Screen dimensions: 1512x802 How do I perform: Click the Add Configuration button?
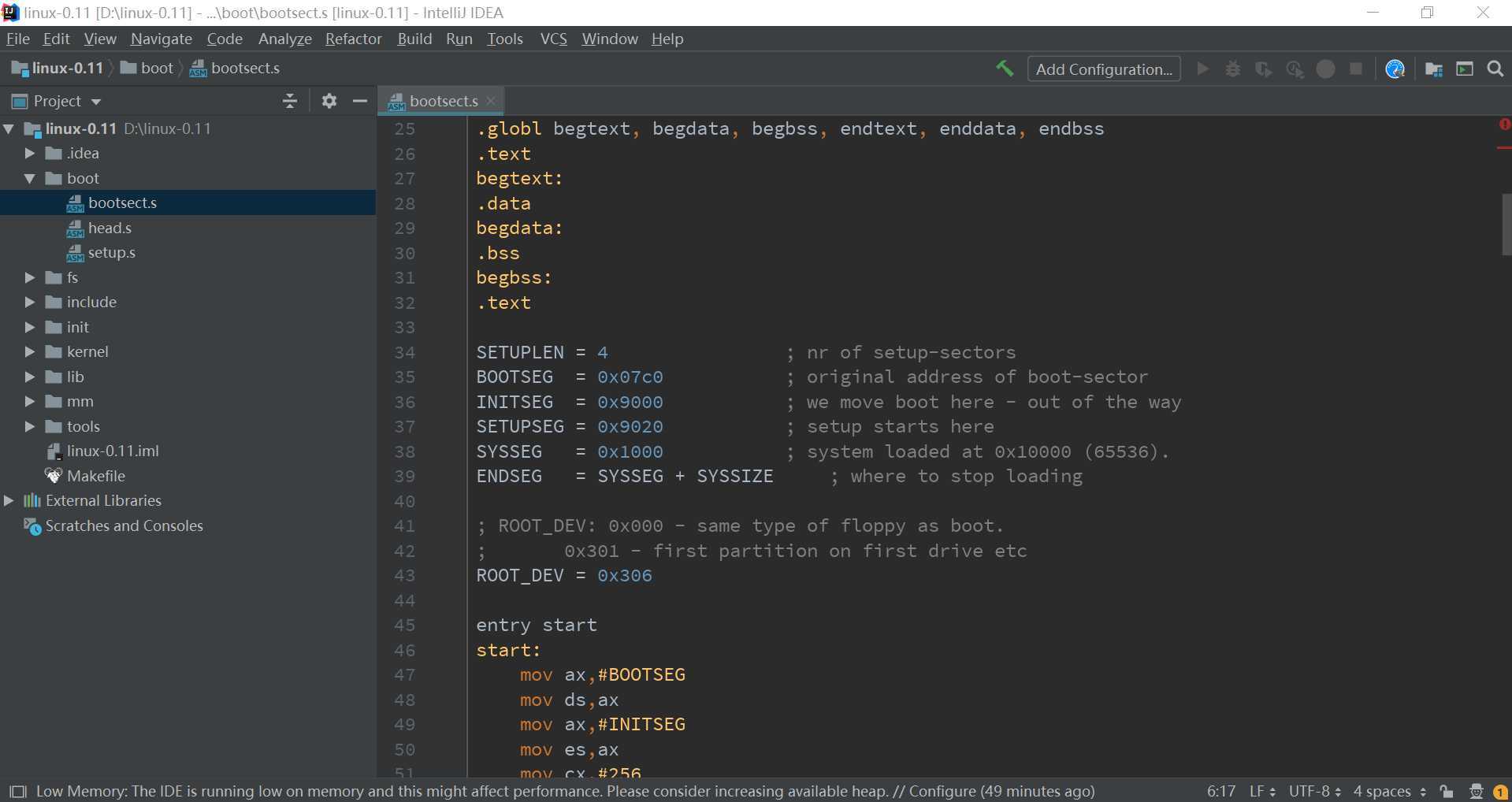(1104, 69)
